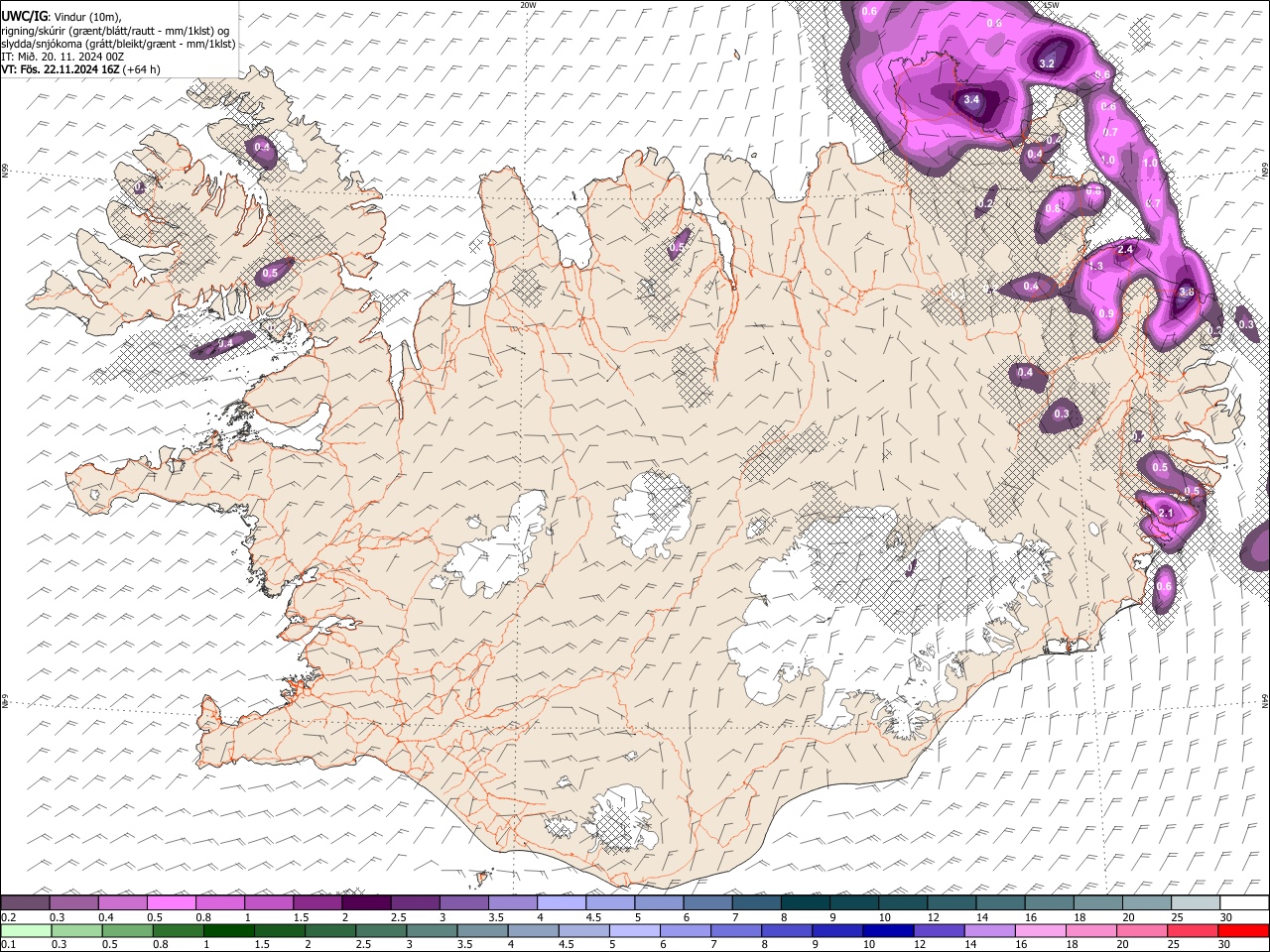Click the 2.5–3 grey-green swatch, bottom legend row
The width and height of the screenshot is (1270, 952).
pyautogui.click(x=381, y=930)
